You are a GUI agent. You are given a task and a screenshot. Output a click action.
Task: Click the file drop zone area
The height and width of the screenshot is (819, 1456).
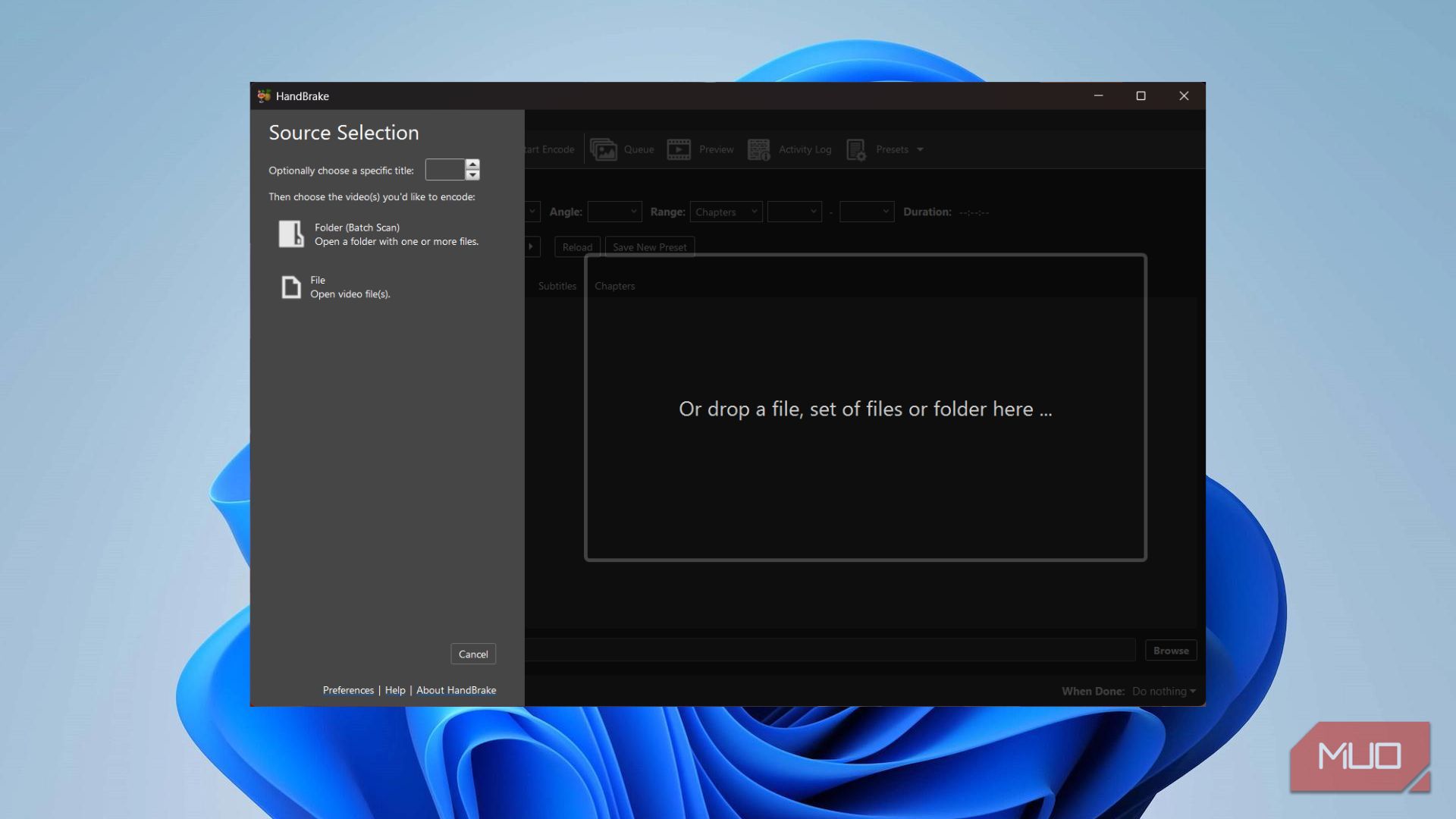click(x=865, y=408)
